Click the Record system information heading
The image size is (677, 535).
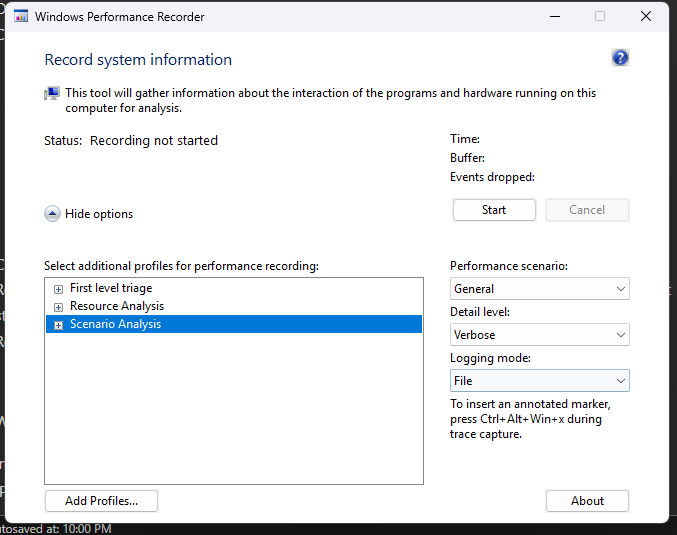pos(138,60)
